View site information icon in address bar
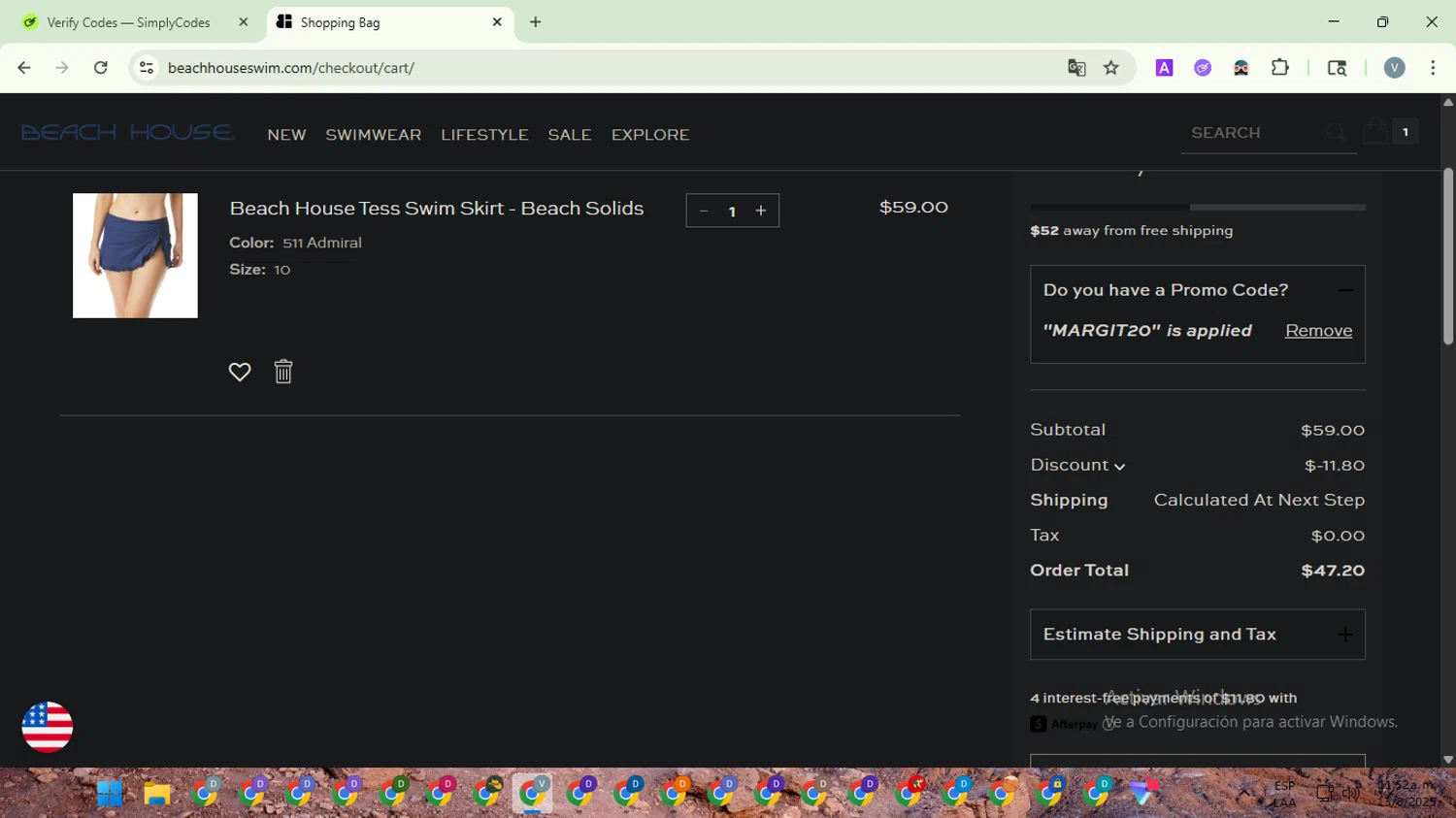The width and height of the screenshot is (1456, 818). [147, 68]
